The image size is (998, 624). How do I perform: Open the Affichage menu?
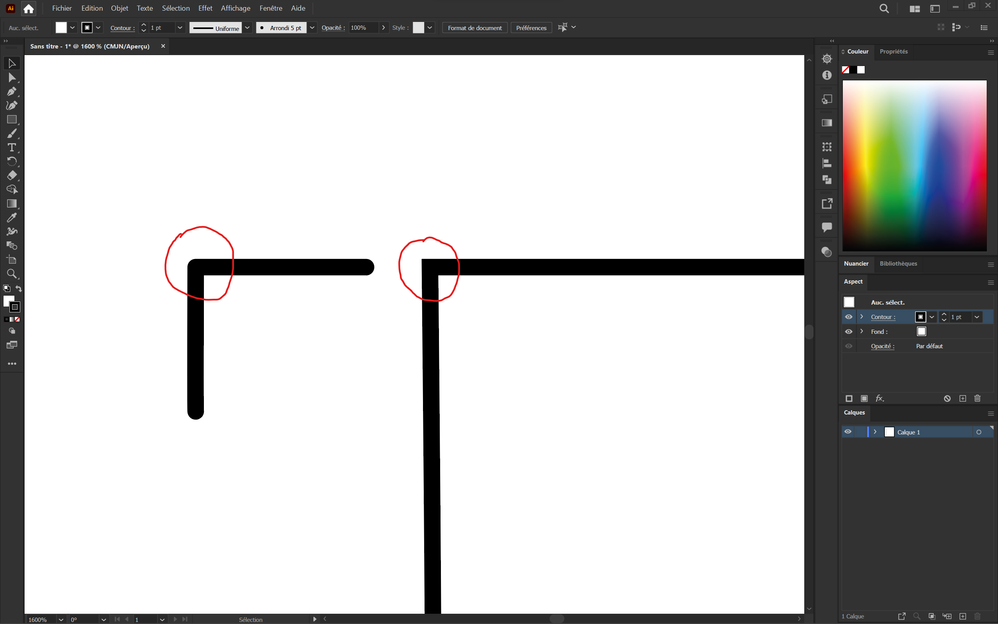click(235, 8)
